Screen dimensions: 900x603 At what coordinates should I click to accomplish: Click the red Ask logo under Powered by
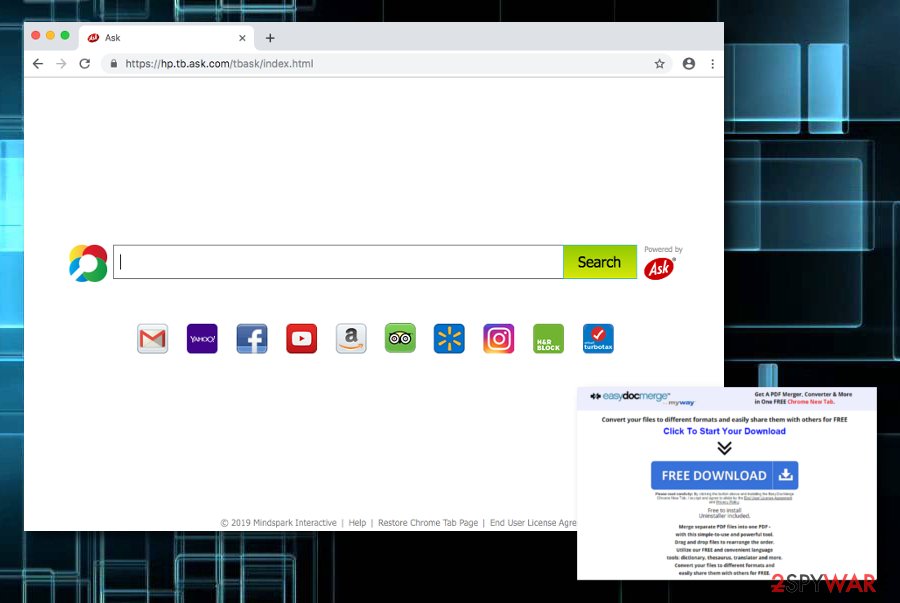[x=660, y=268]
